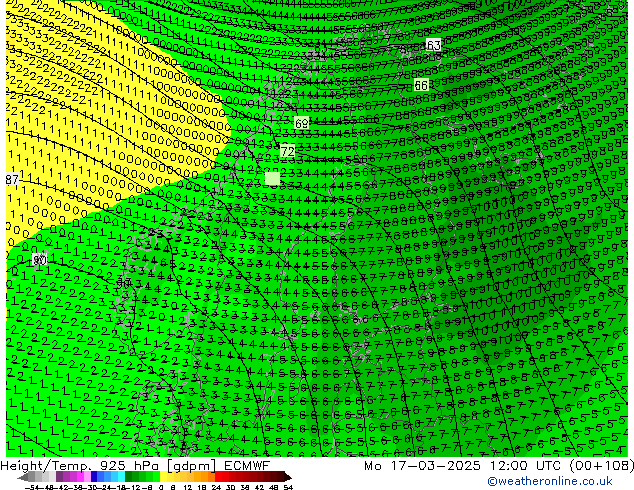Image resolution: width=634 pixels, height=490 pixels.
Task: Click the 72 height contour label
Action: 287,152
